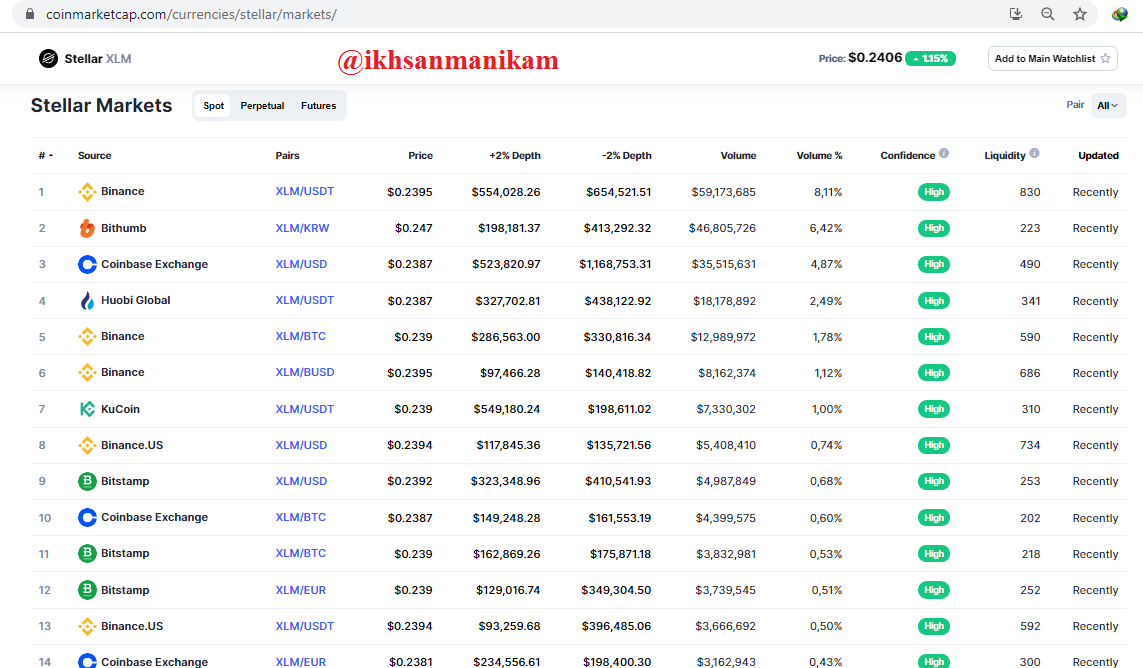The width and height of the screenshot is (1143, 668).
Task: Sort by the Updated column header
Action: click(1099, 155)
